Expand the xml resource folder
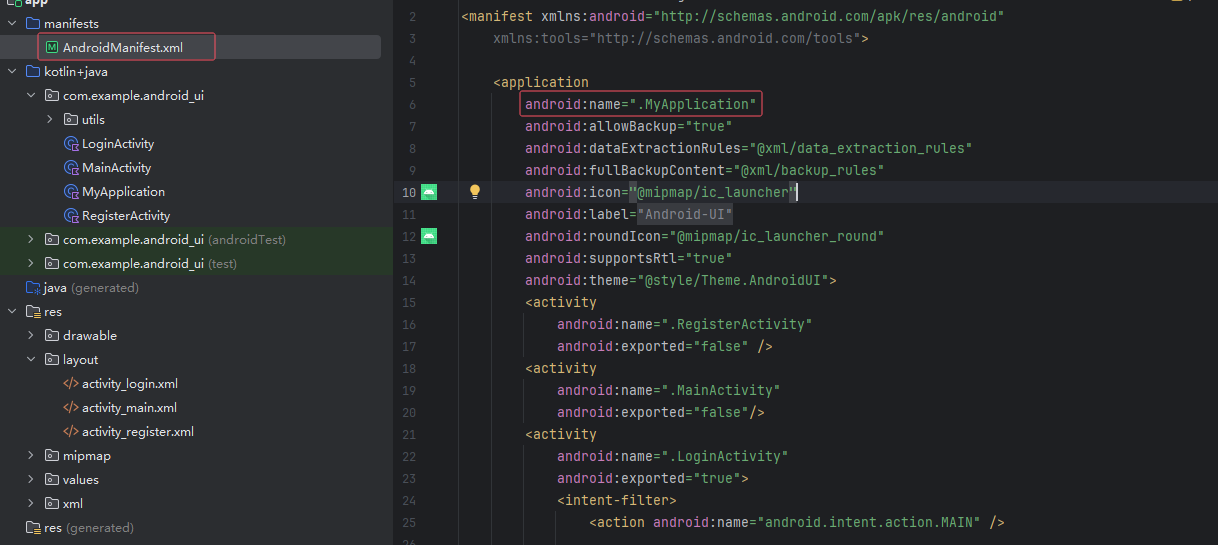 click(x=31, y=504)
